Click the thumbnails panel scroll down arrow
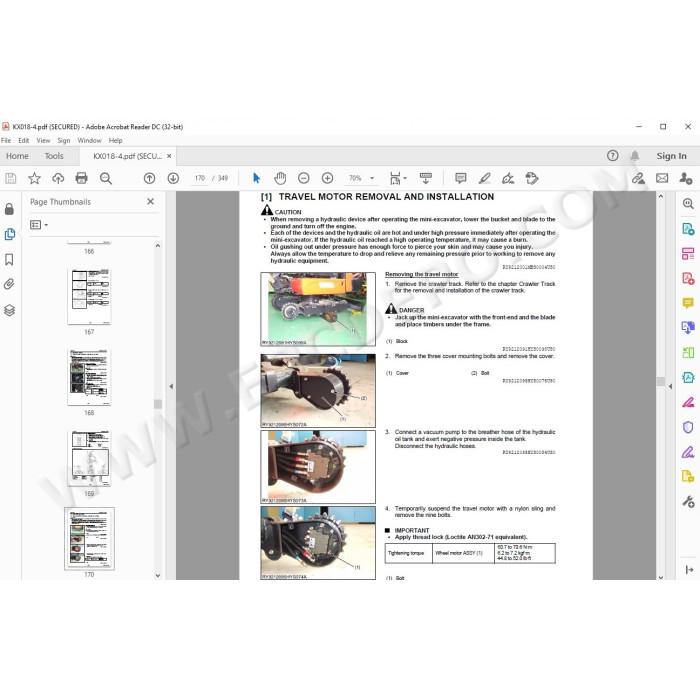Image resolution: width=700 pixels, height=700 pixels. coord(158,575)
